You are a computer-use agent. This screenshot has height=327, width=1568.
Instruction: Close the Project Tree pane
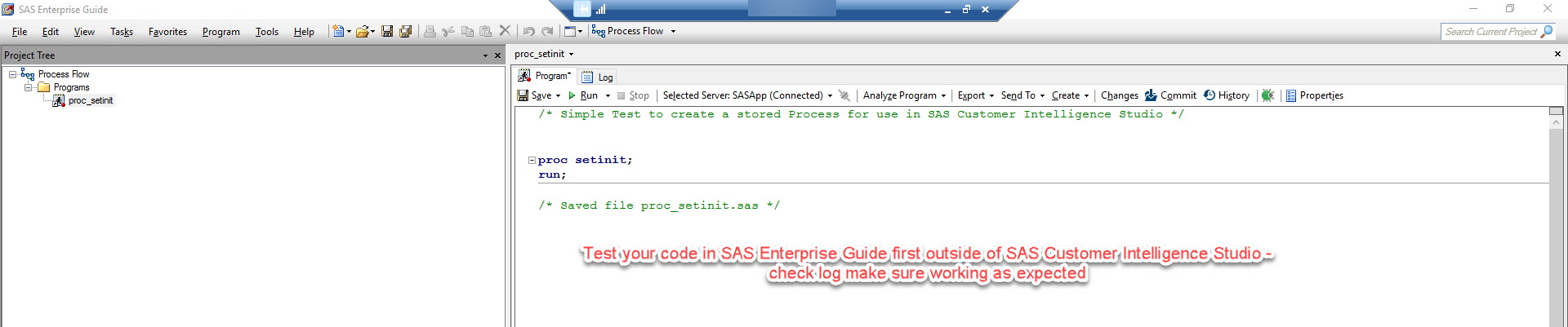pos(497,55)
